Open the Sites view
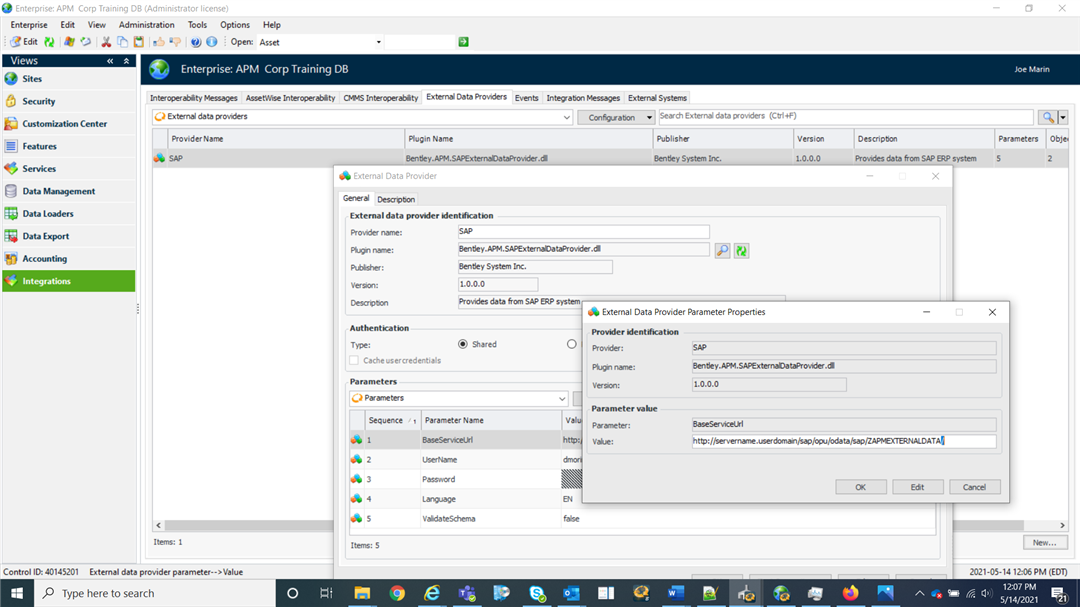Screen dimensions: 1080x607 pos(69,79)
